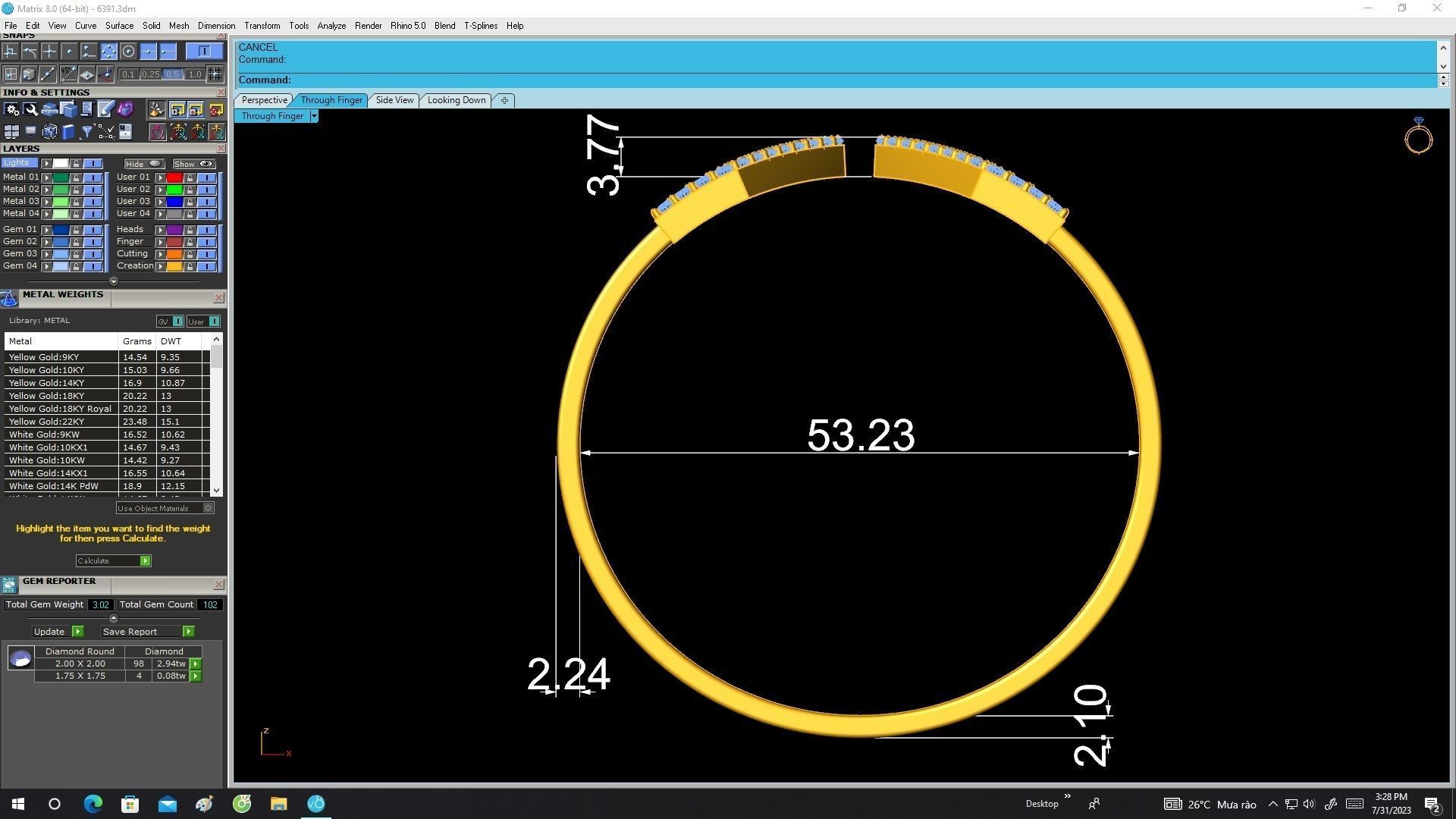This screenshot has height=819, width=1456.
Task: Toggle the lock on Metal 02 layer
Action: [76, 190]
